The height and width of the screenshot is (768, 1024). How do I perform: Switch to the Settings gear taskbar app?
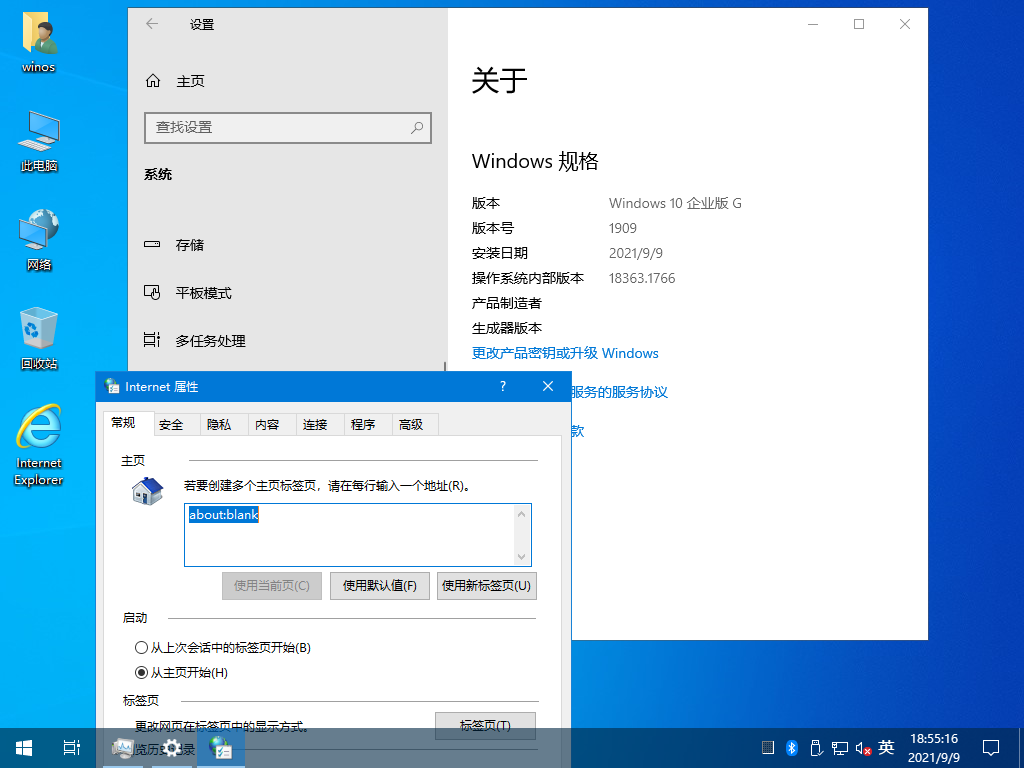tap(172, 748)
